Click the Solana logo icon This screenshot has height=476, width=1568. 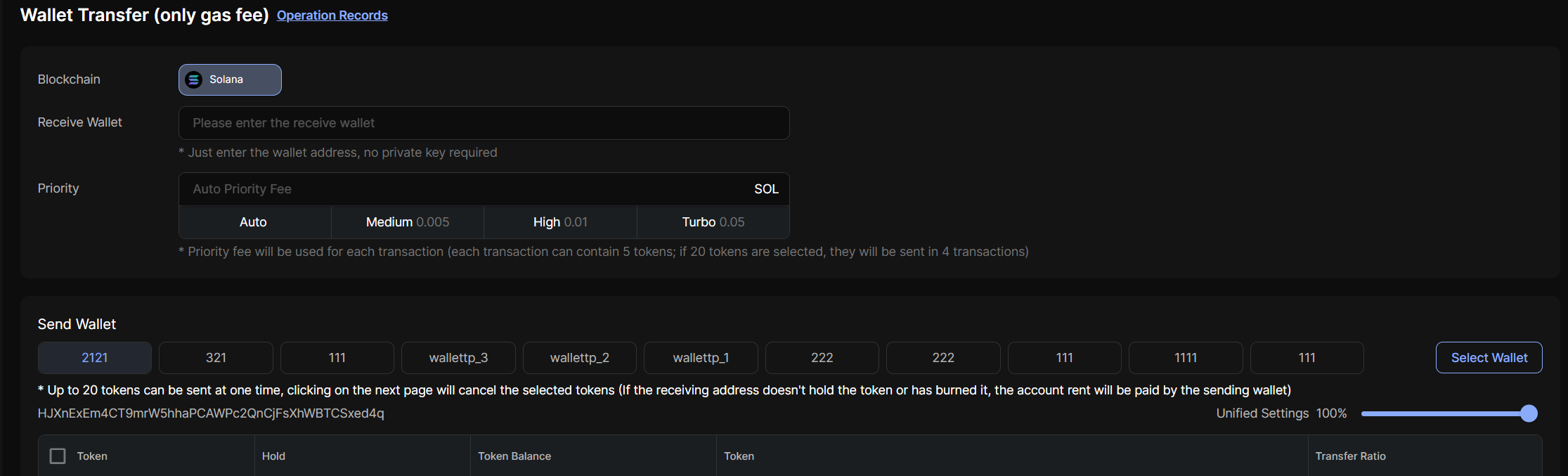point(193,80)
